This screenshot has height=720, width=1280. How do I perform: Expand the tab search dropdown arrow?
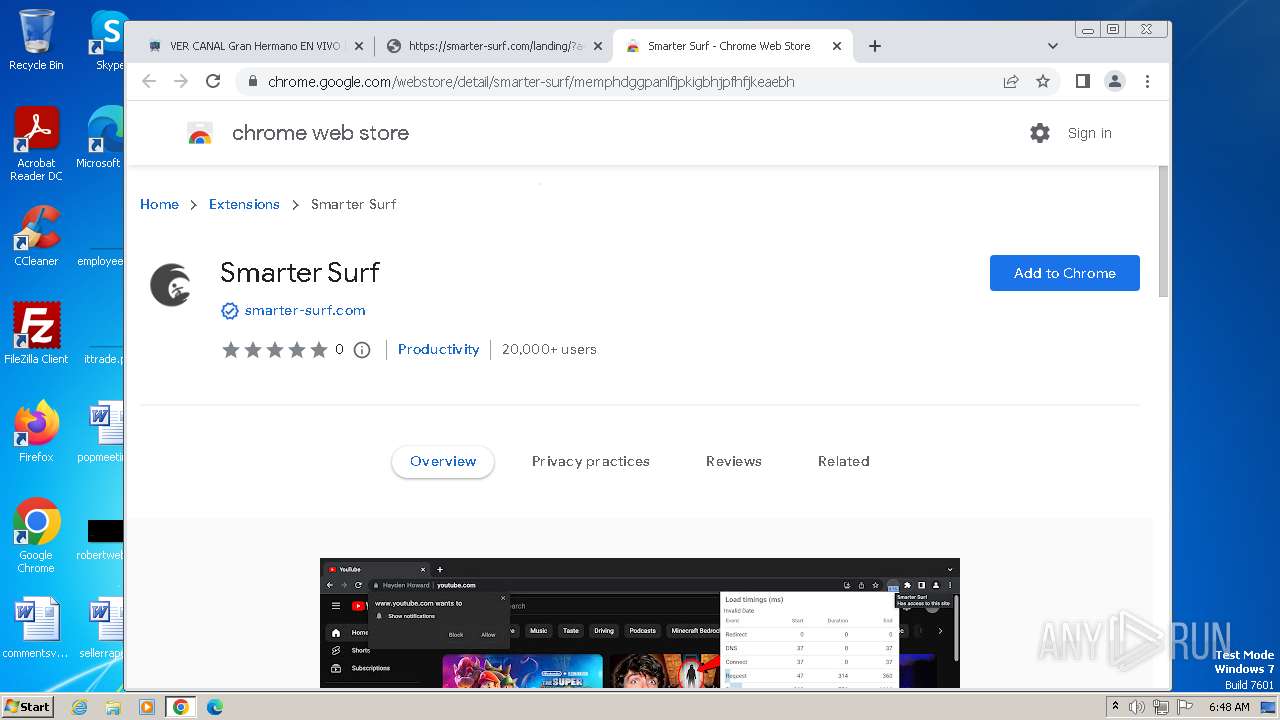[x=1052, y=46]
